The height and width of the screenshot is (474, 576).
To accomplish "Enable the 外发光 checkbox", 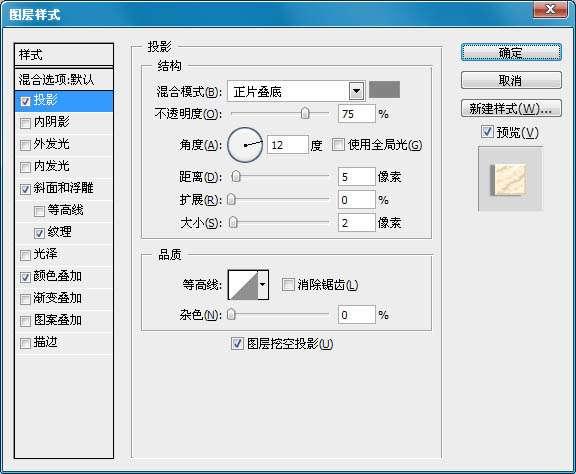I will 25,145.
